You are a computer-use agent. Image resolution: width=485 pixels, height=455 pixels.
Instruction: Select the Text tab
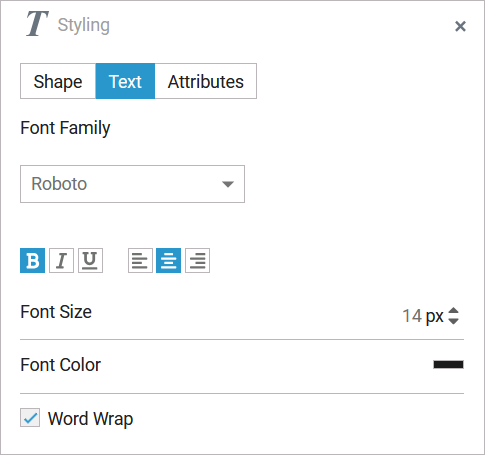pyautogui.click(x=125, y=81)
